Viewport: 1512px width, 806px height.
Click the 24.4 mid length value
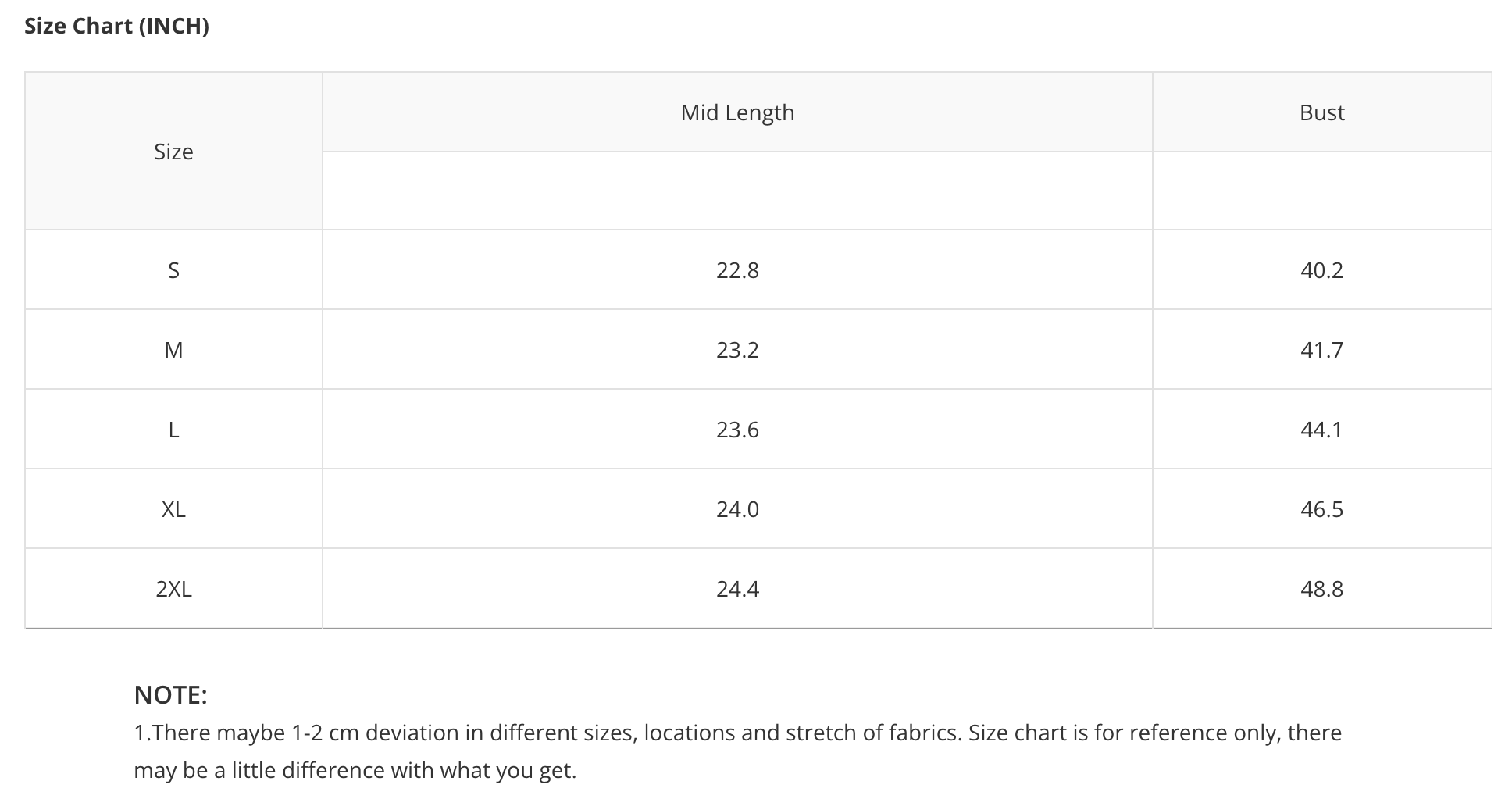pyautogui.click(x=737, y=589)
